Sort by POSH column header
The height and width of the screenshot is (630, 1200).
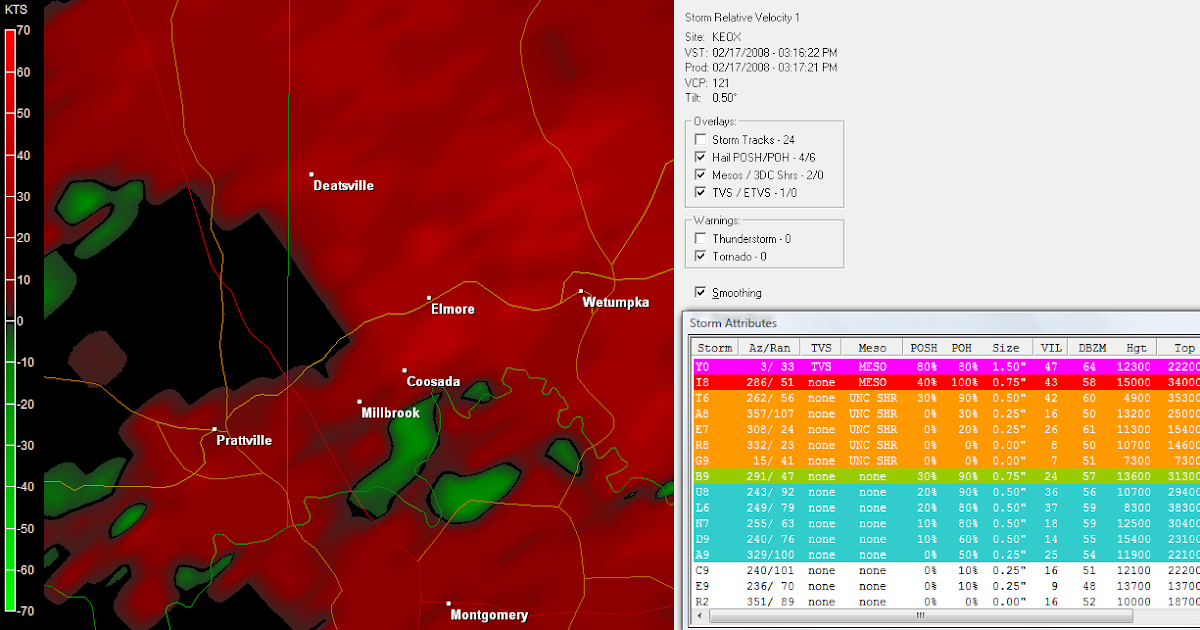[923, 348]
